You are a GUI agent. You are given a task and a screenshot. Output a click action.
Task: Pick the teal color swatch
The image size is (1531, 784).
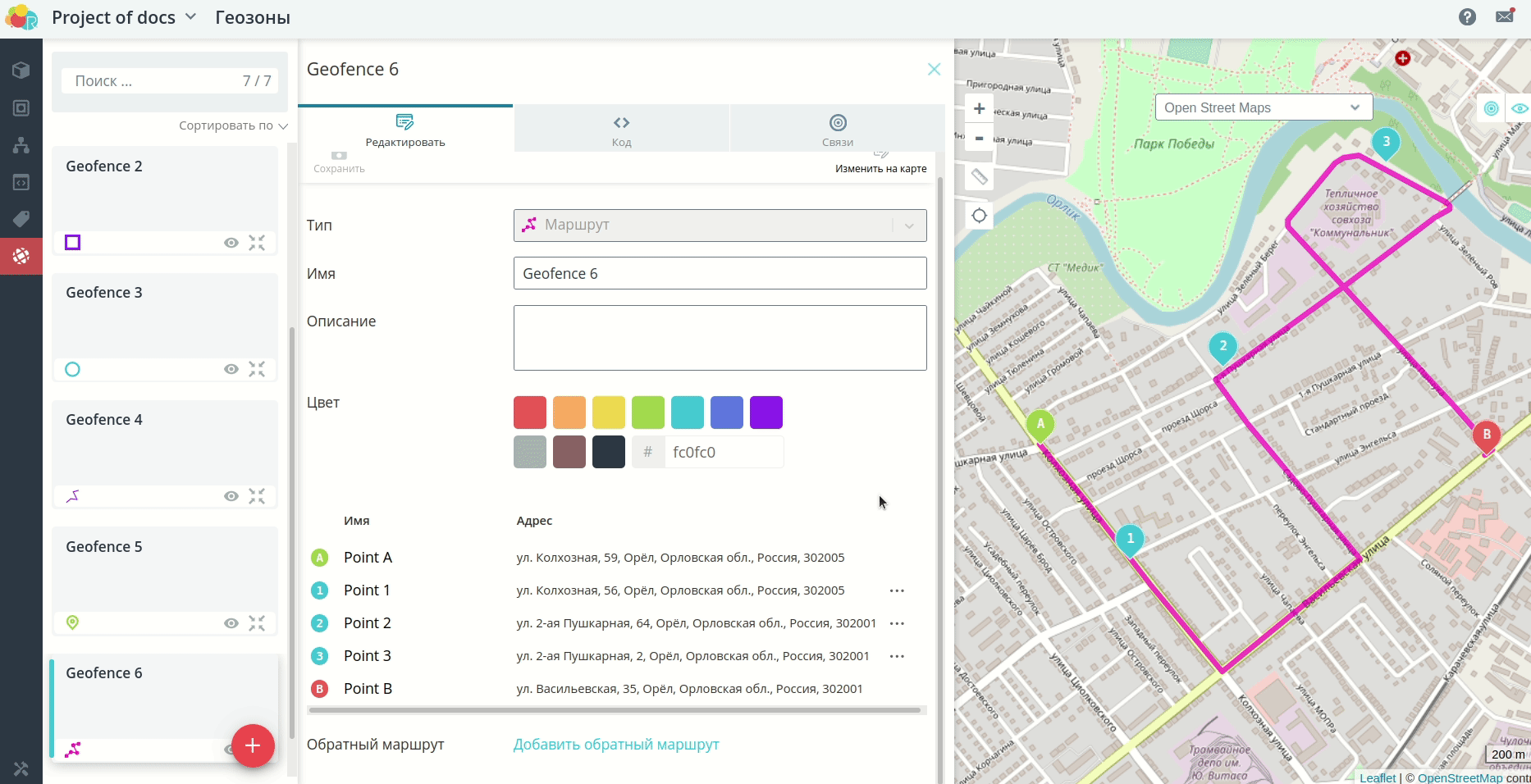(688, 413)
